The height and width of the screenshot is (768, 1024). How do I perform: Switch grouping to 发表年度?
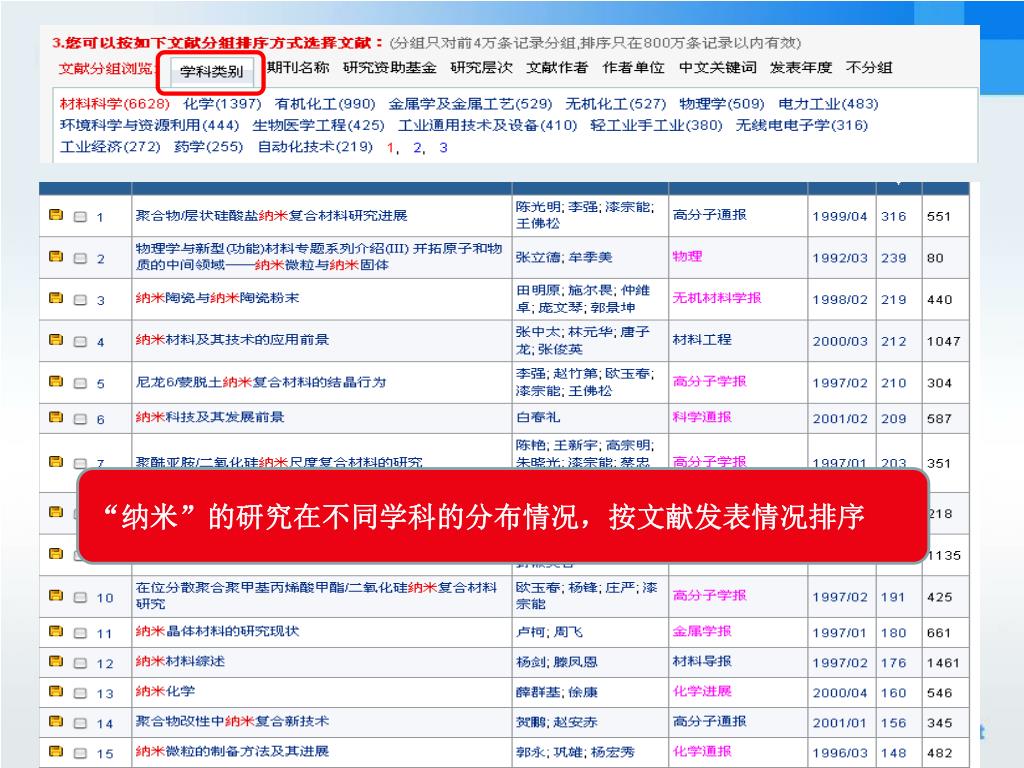tap(801, 67)
